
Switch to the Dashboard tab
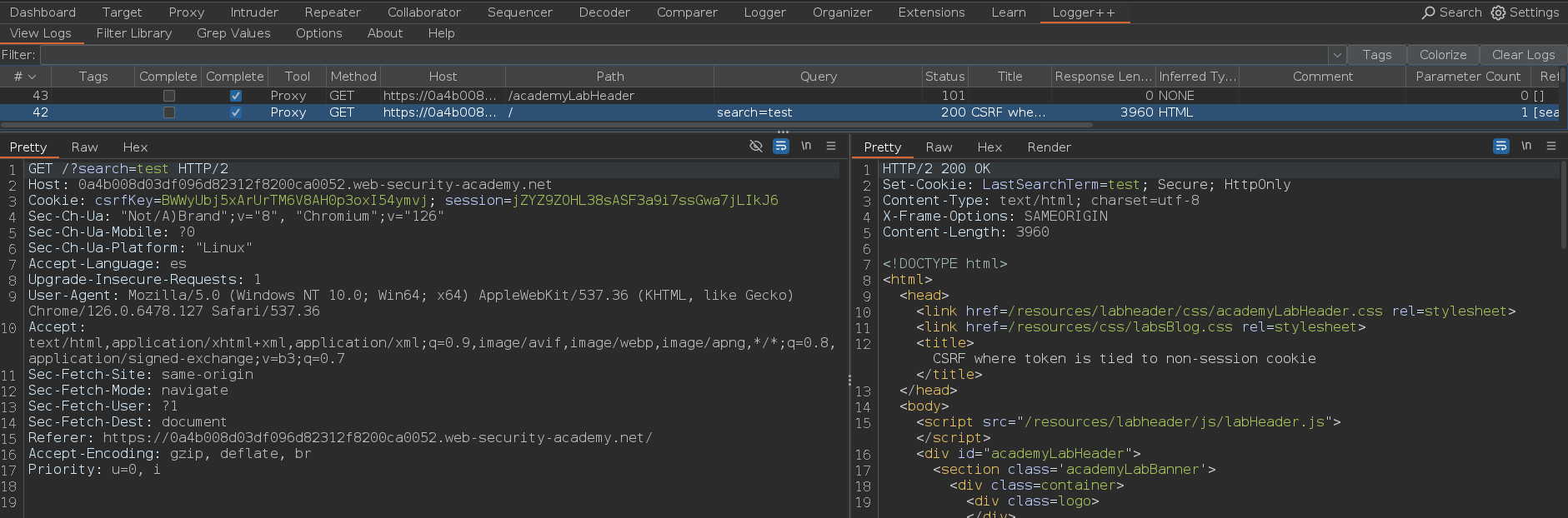pyautogui.click(x=43, y=12)
